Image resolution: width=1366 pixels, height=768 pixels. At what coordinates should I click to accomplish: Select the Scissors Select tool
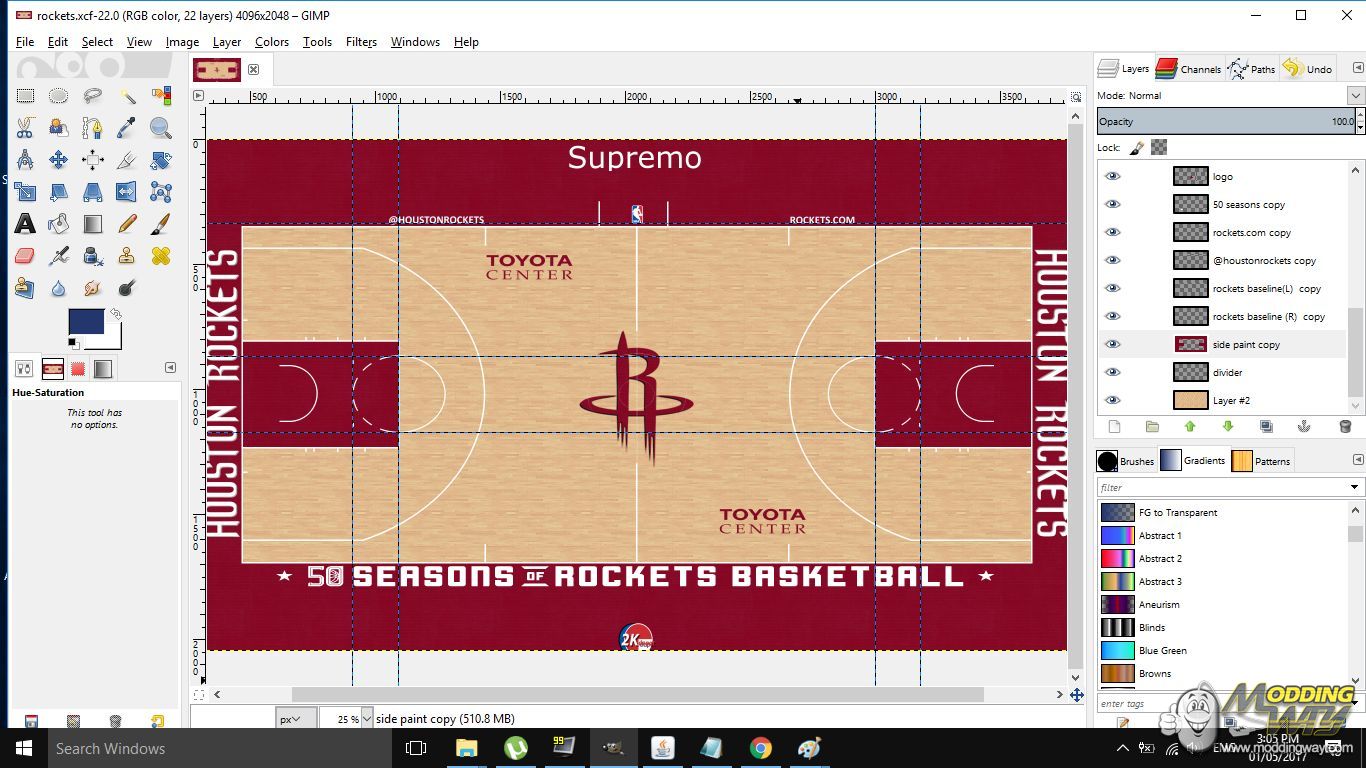(25, 128)
